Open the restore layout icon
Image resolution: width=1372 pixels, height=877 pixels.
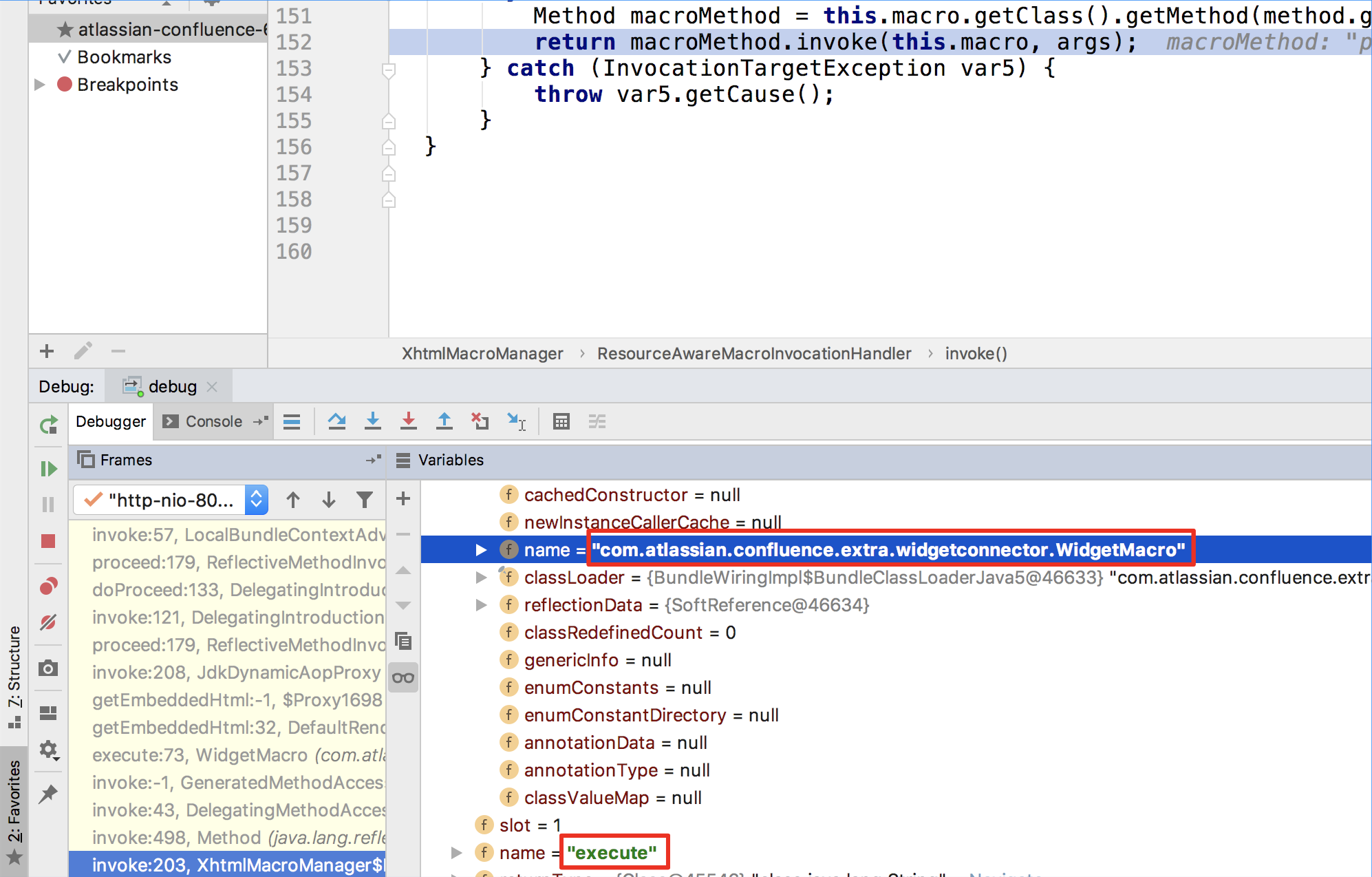[x=48, y=712]
